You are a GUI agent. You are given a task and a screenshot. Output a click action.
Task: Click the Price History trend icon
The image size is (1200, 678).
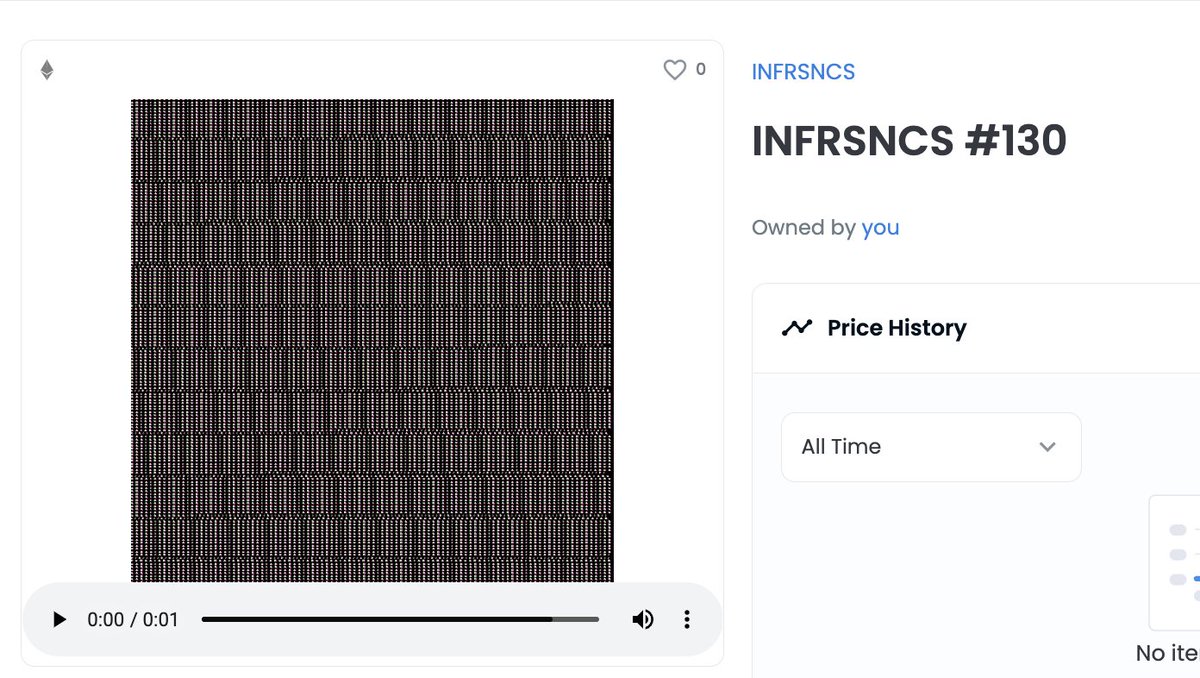[797, 328]
